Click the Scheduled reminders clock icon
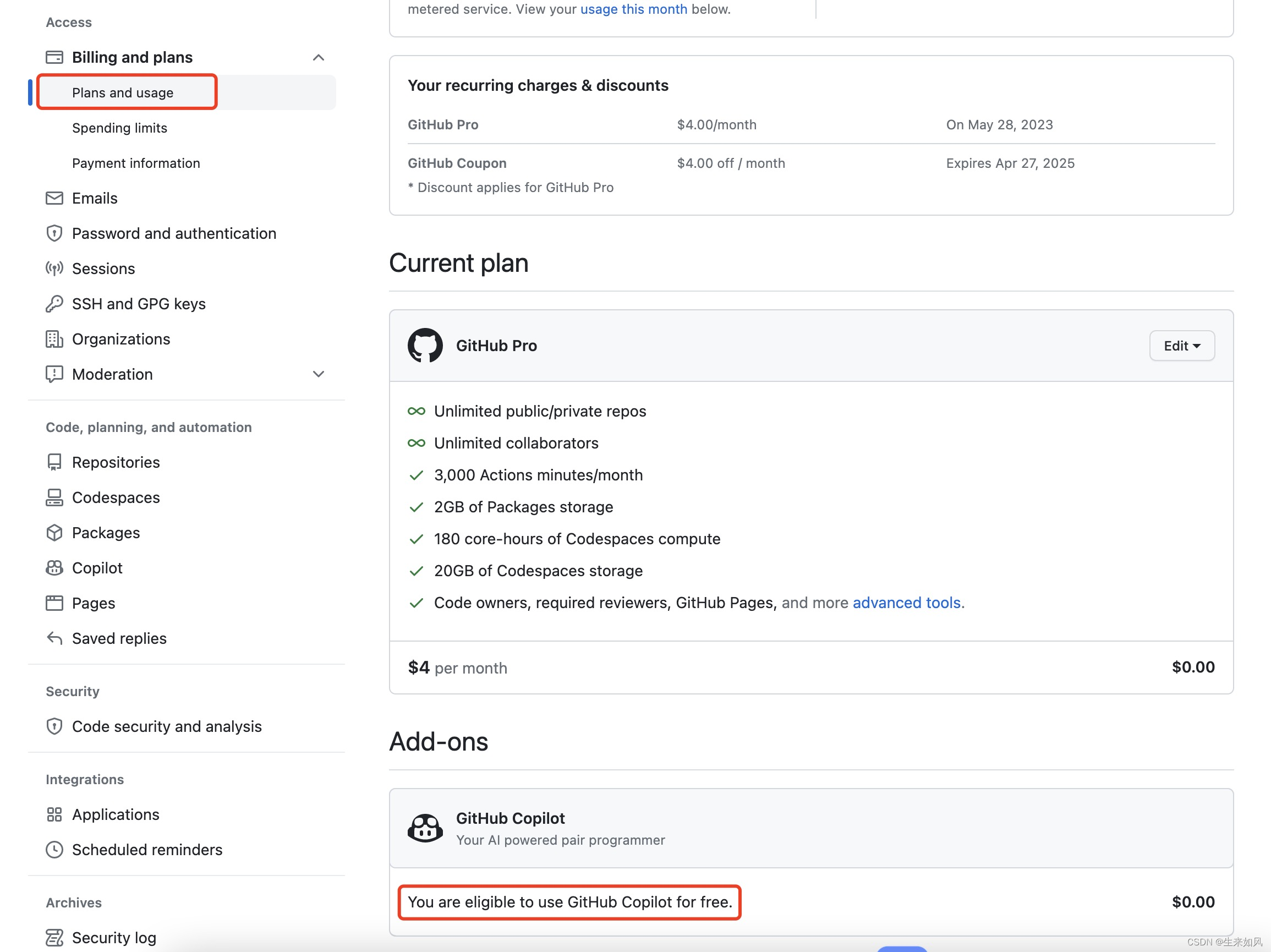 coord(54,849)
